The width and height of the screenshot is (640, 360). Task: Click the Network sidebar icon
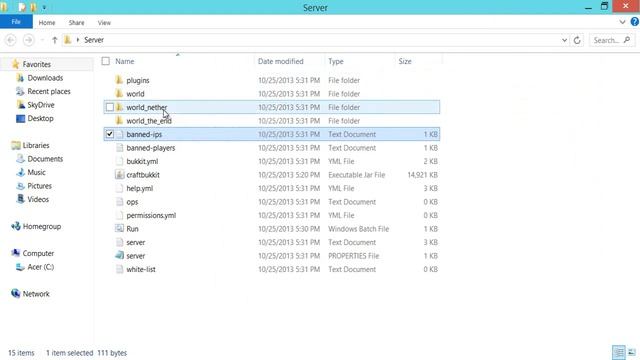point(16,293)
